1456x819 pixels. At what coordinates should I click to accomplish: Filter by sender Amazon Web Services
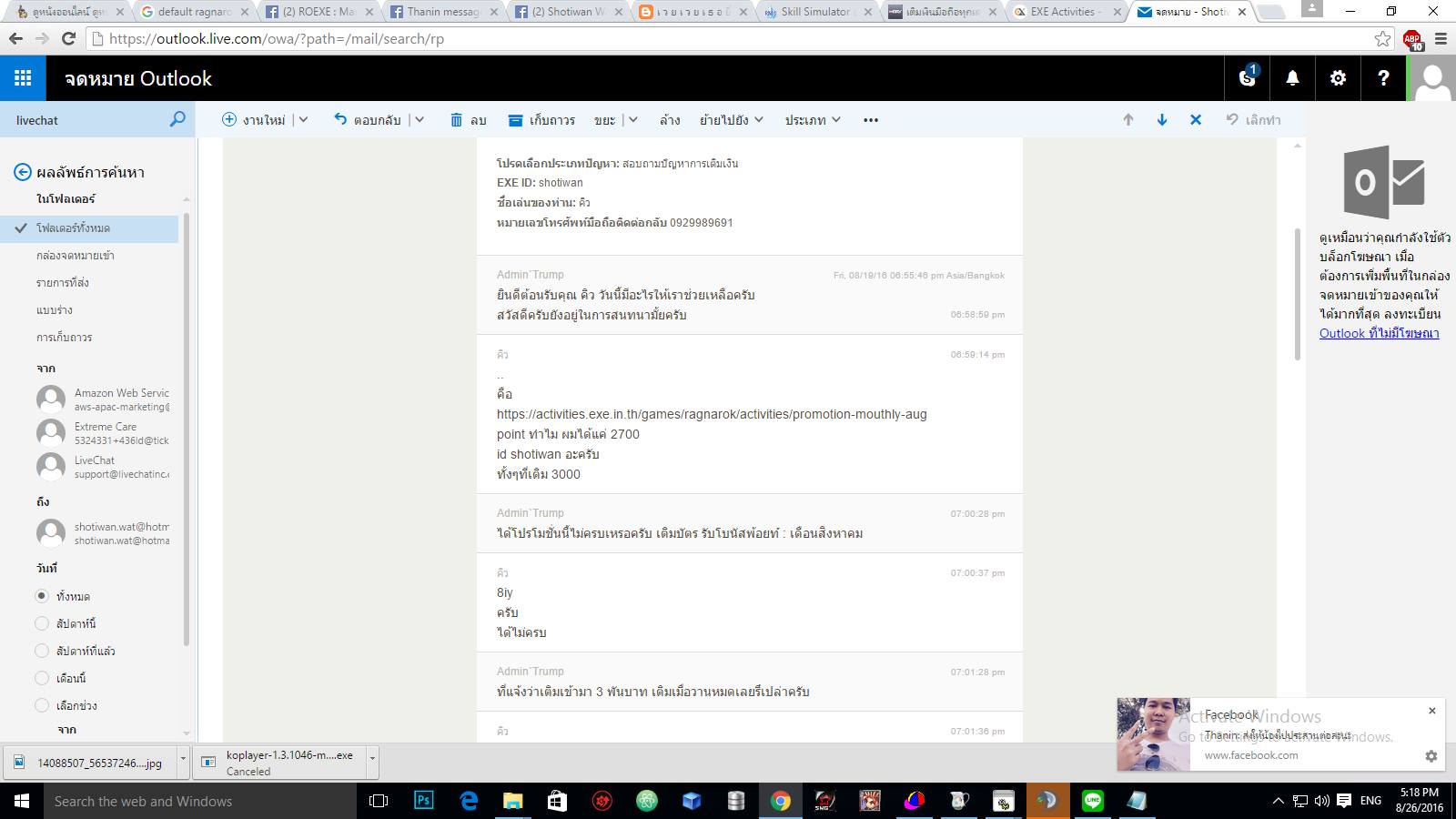click(103, 399)
